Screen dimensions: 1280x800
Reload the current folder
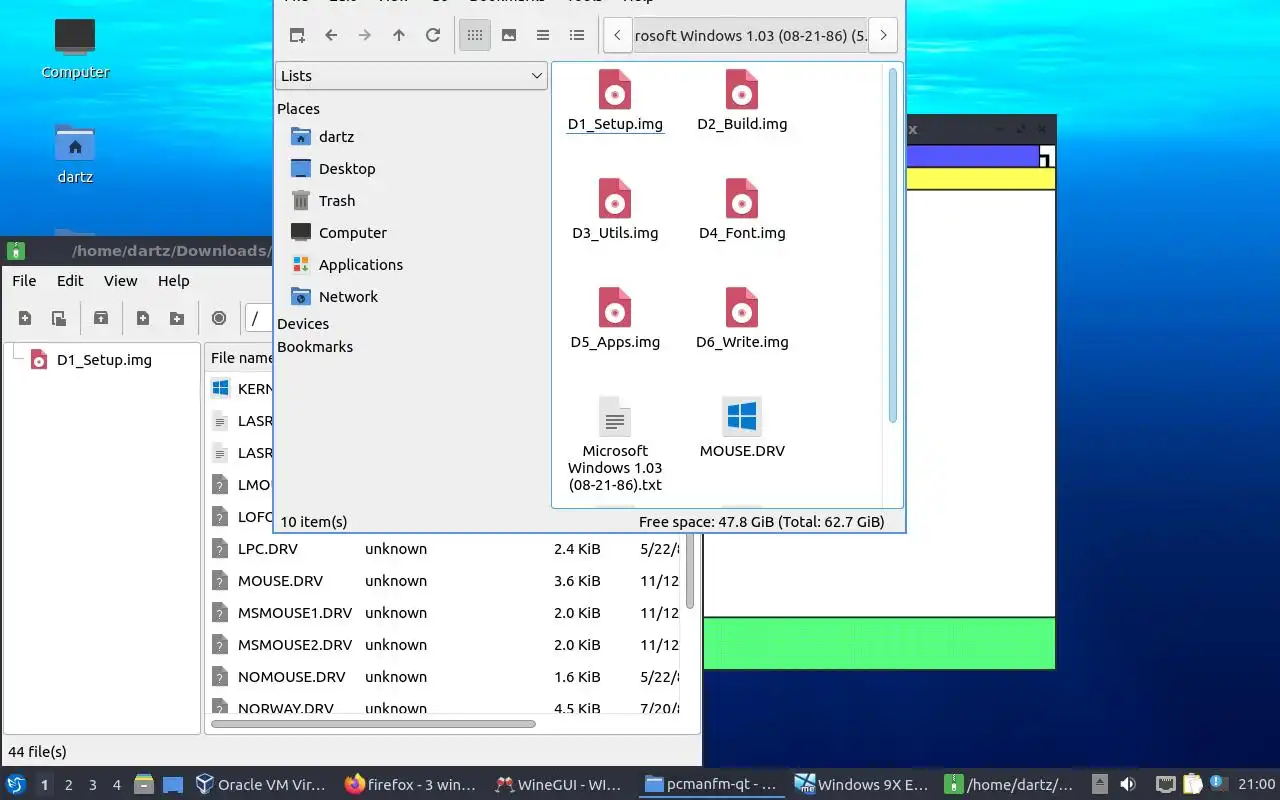pos(433,35)
